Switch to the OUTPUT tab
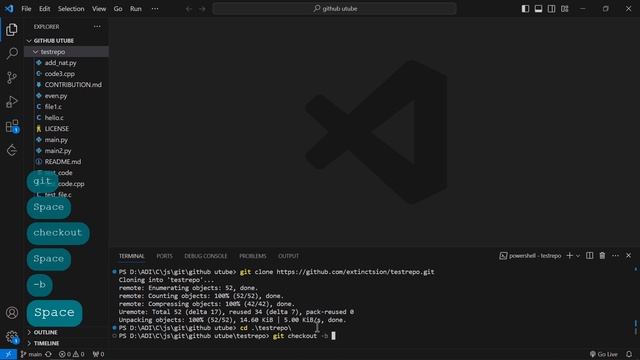Screen dimensions: 640x360 pos(289,256)
